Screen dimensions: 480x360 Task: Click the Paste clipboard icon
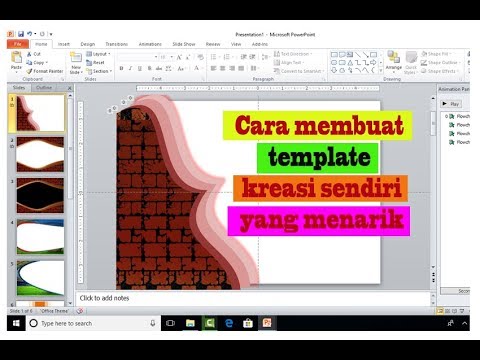(16, 57)
